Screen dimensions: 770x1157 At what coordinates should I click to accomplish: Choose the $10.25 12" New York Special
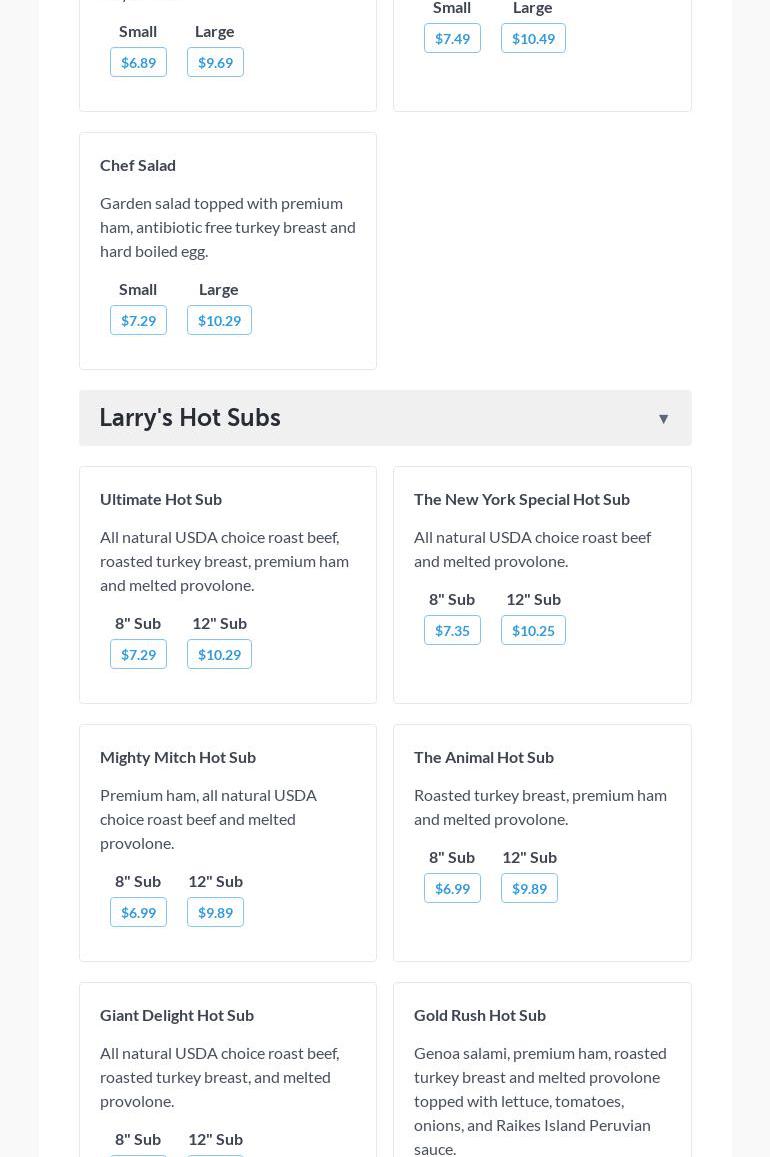(533, 631)
